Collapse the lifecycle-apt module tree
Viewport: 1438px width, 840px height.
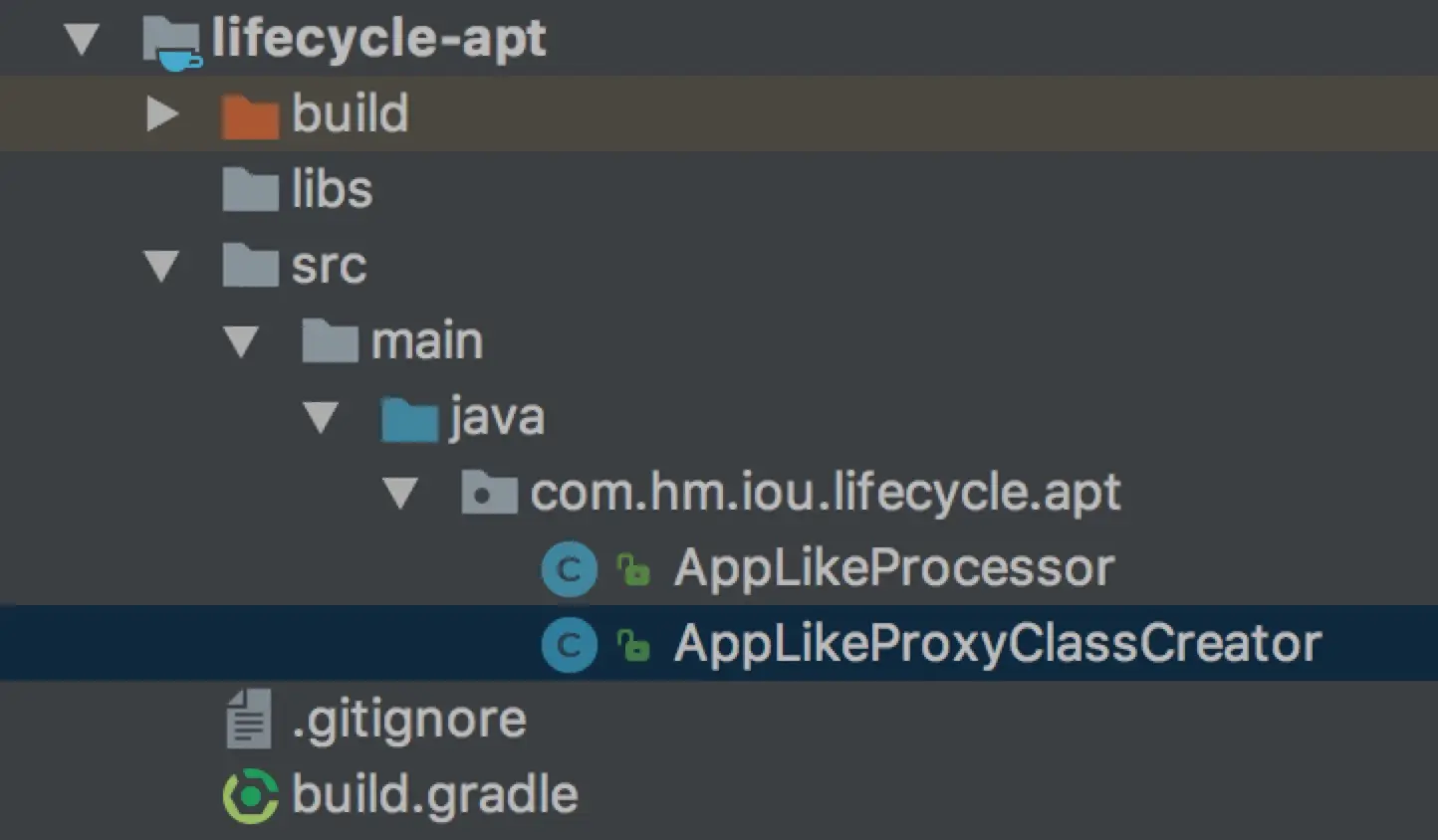point(82,40)
